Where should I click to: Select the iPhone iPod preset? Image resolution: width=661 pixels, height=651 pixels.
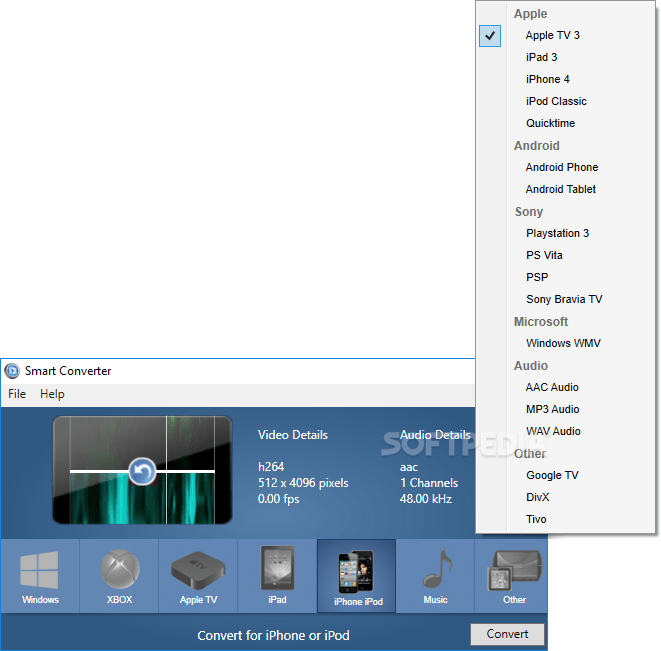pos(357,576)
